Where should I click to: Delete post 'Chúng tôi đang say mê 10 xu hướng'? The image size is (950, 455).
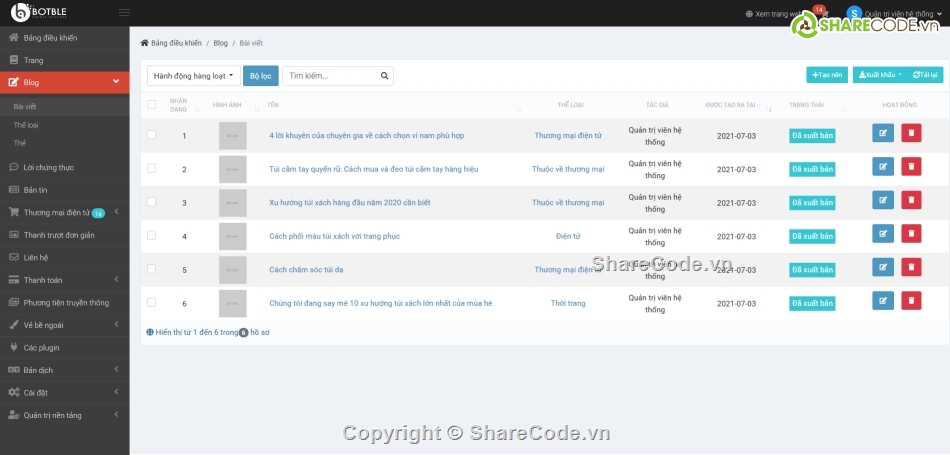pyautogui.click(x=911, y=301)
